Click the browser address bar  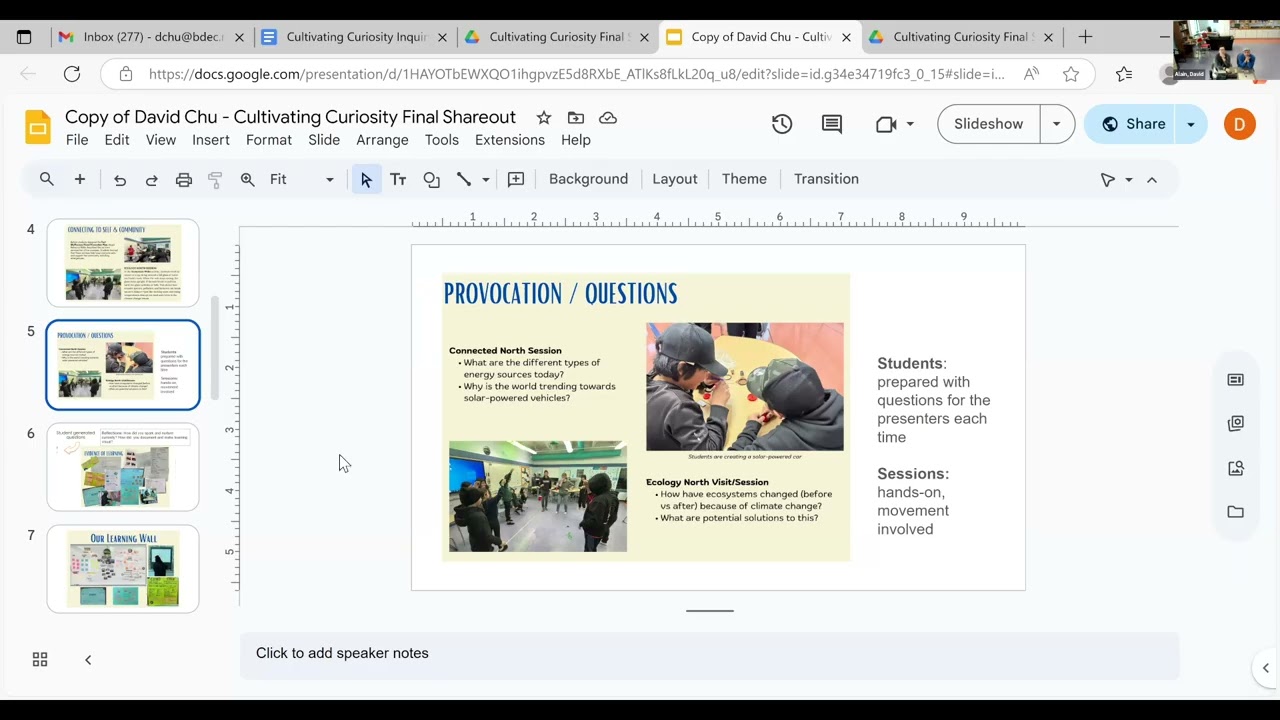(576, 74)
